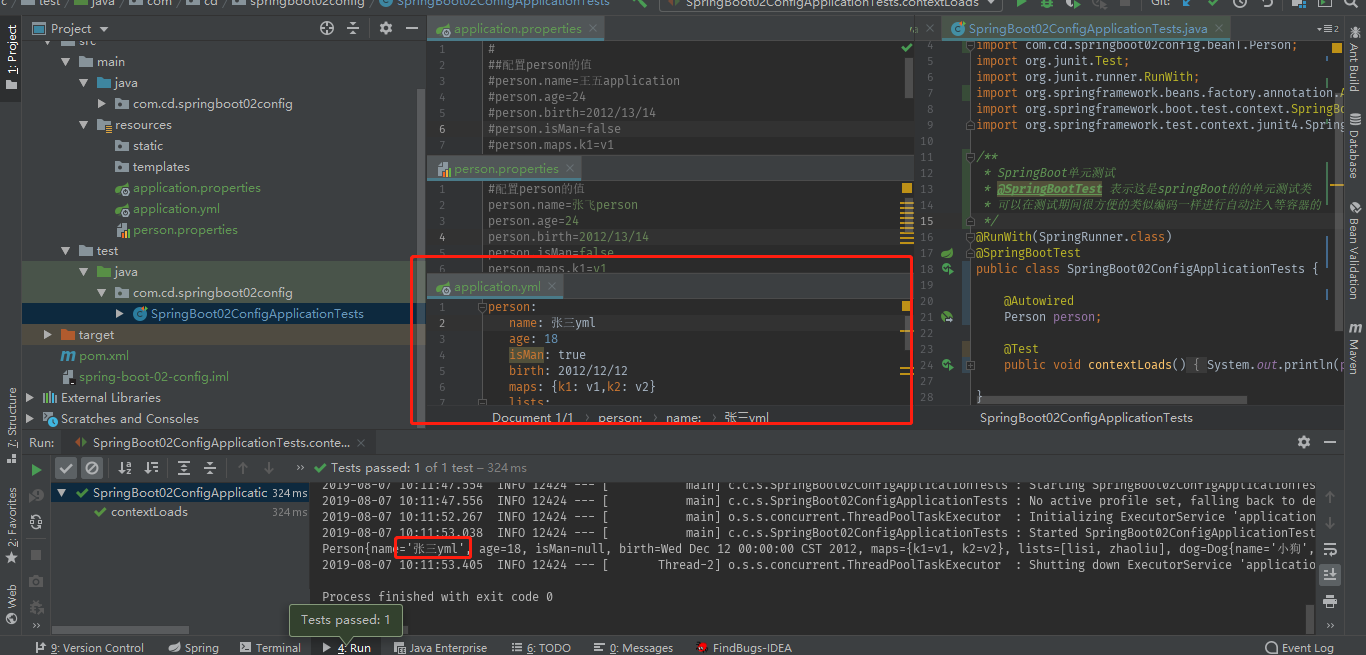The width and height of the screenshot is (1366, 655).
Task: Expand External Libraries node
Action: click(30, 398)
